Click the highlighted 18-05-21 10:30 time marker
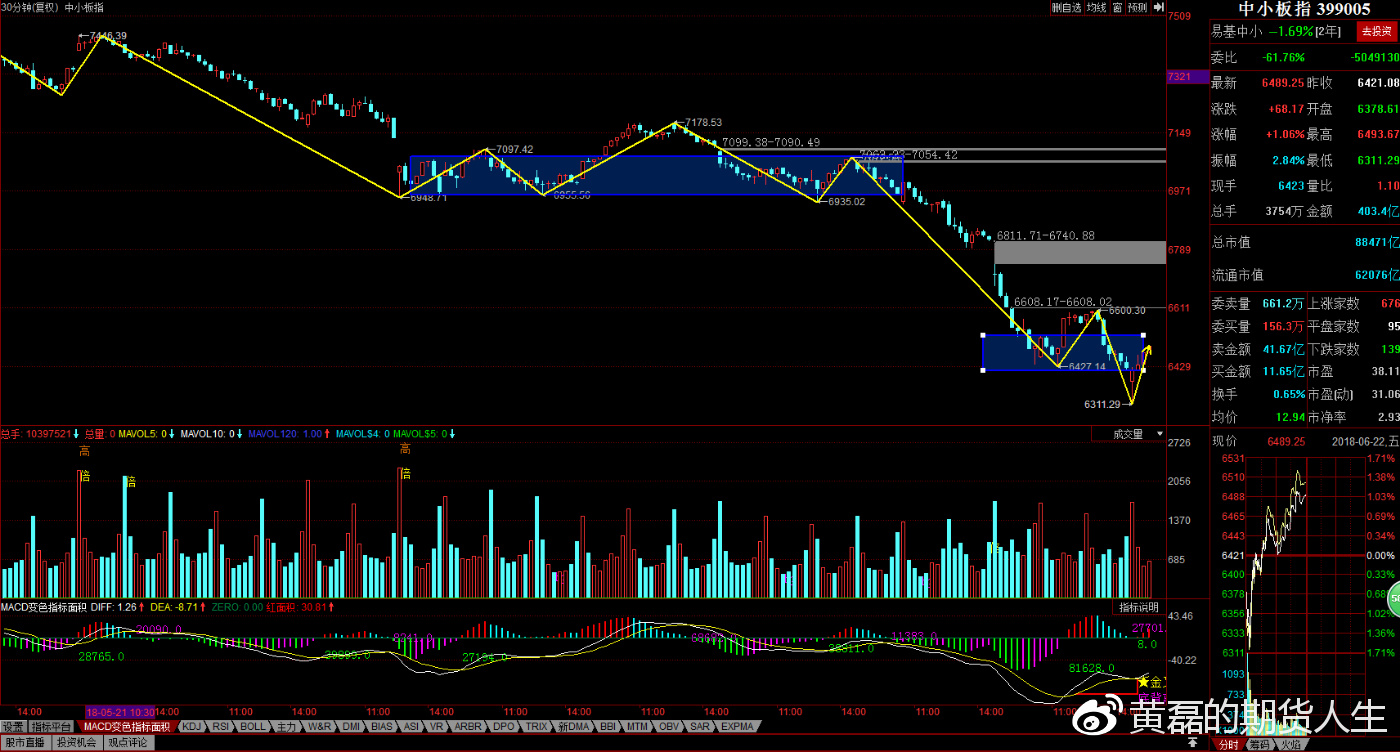This screenshot has height=752, width=1400. click(x=119, y=712)
